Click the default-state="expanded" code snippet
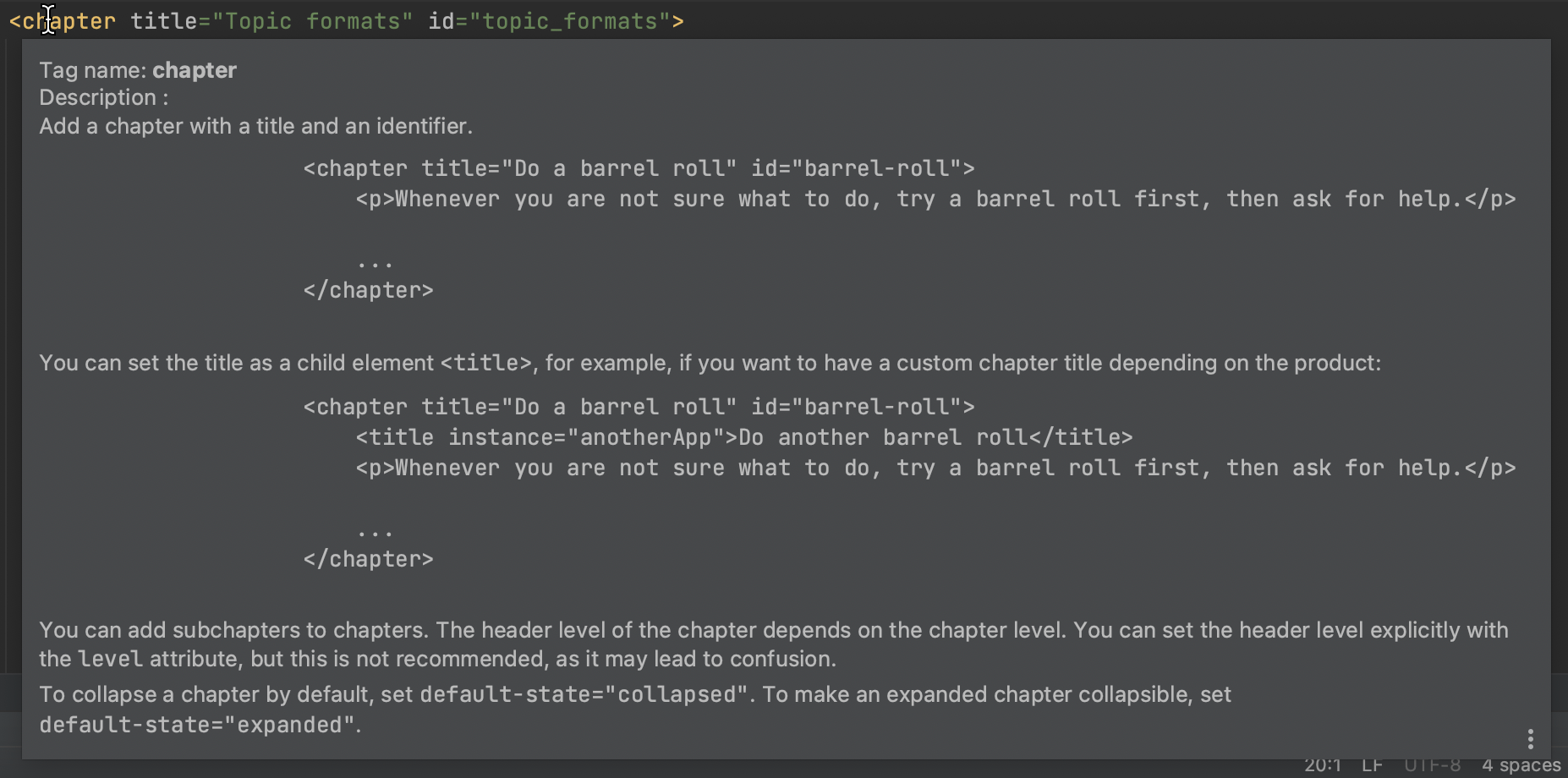 pyautogui.click(x=197, y=725)
